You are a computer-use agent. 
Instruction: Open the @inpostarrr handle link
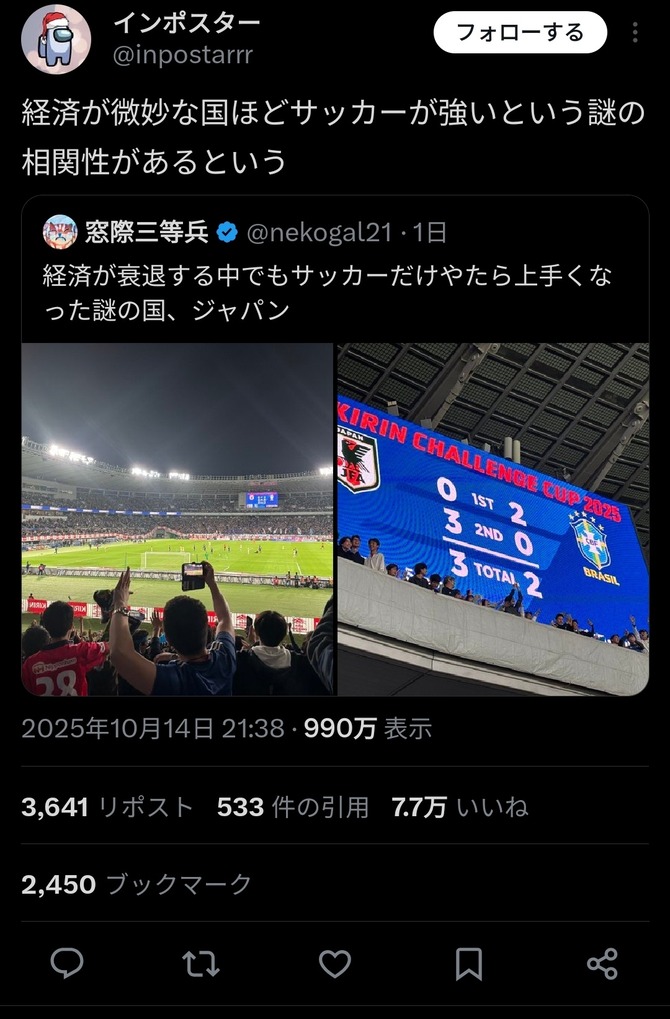183,55
